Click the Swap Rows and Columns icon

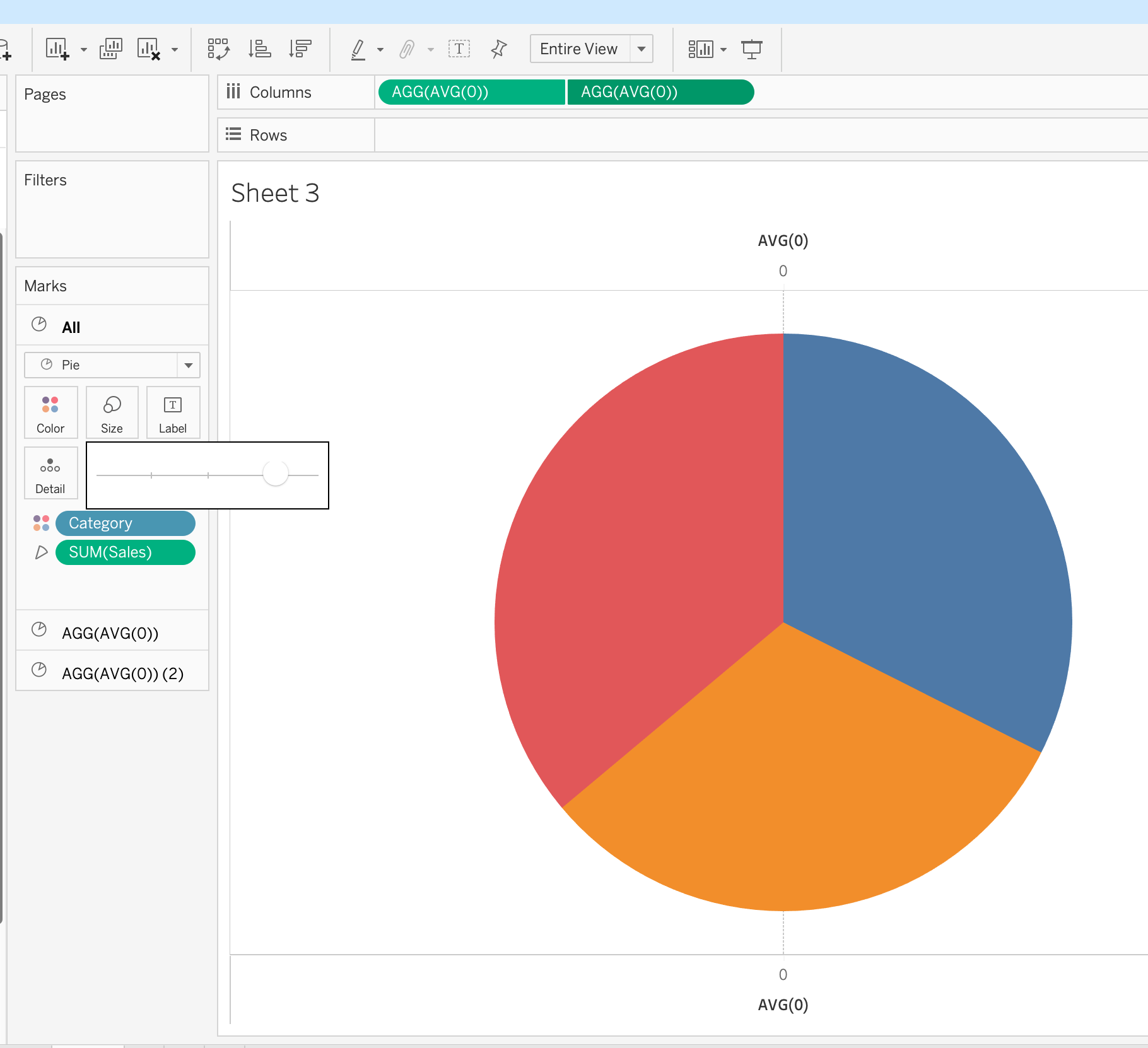click(218, 49)
